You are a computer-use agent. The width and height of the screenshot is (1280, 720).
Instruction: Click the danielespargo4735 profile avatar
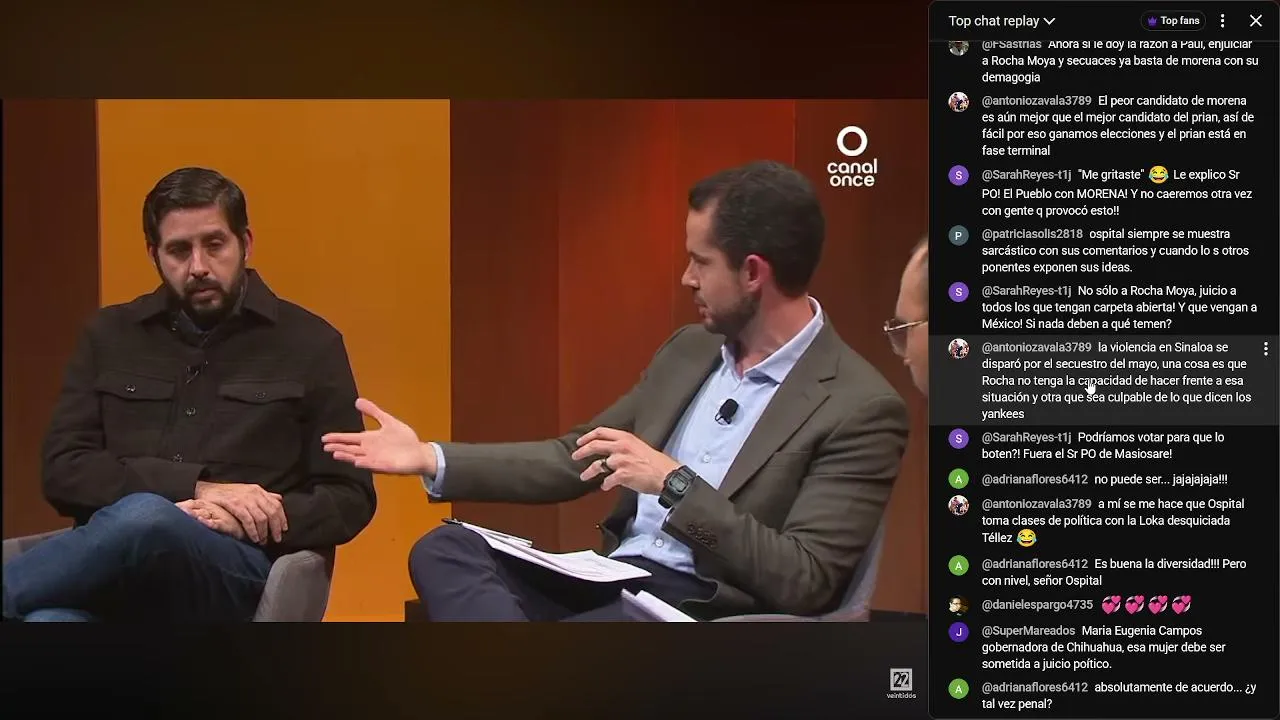[x=959, y=606]
